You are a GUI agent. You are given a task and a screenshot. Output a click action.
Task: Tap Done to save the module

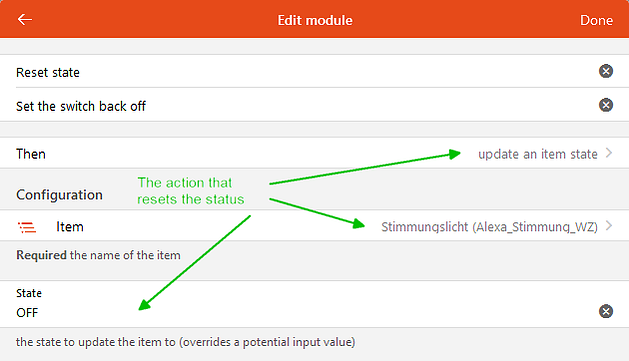click(596, 20)
